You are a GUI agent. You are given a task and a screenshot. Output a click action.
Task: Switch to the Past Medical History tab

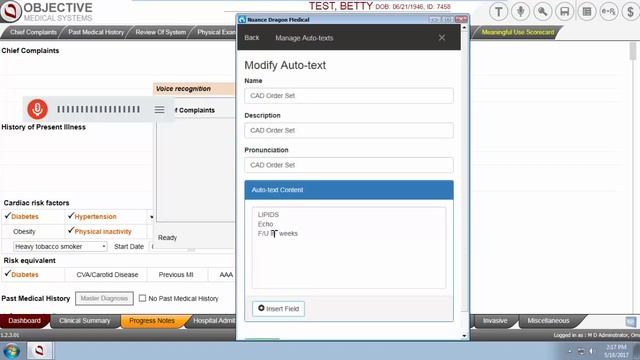coord(96,32)
